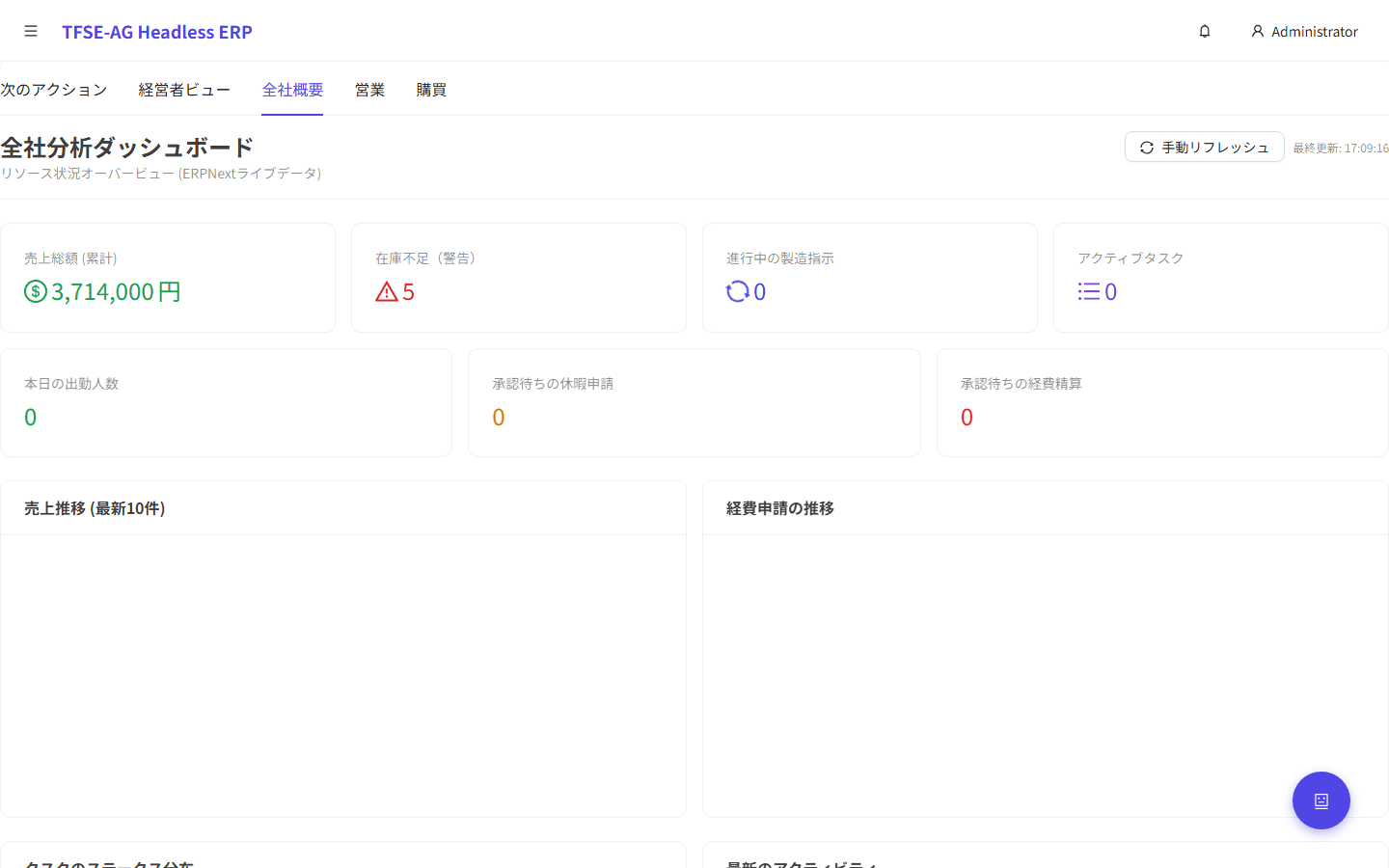Image resolution: width=1389 pixels, height=868 pixels.
Task: Click the refresh icon in 手動リフレッシュ button
Action: click(1146, 147)
